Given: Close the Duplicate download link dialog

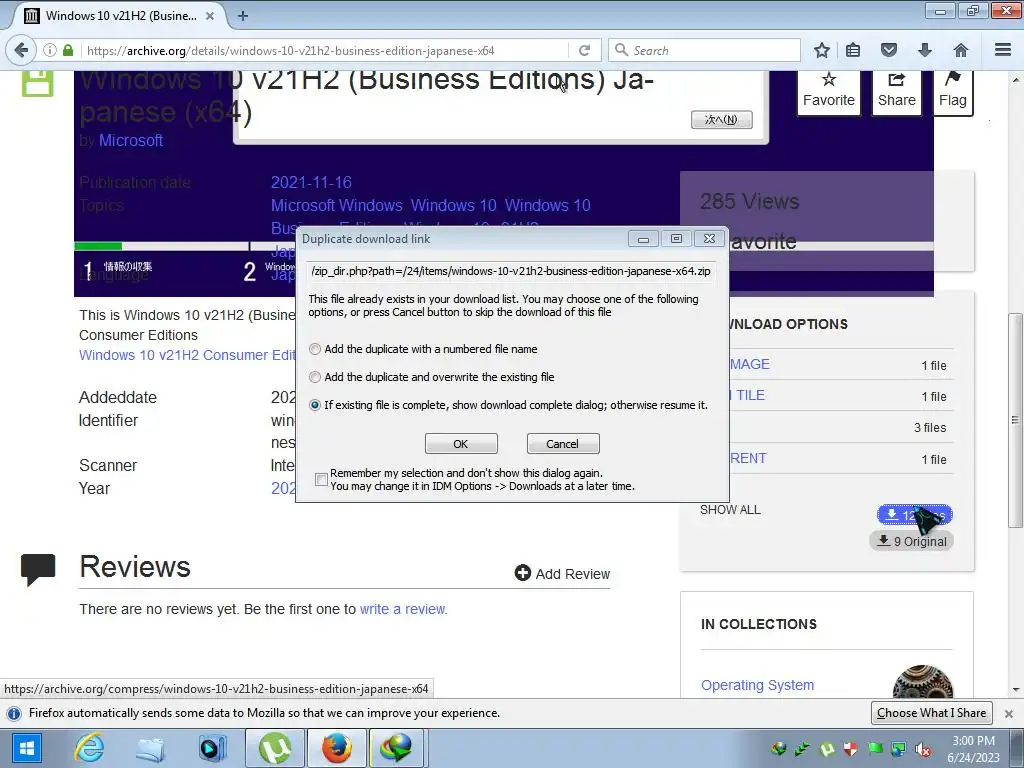Looking at the screenshot, I should pos(709,239).
